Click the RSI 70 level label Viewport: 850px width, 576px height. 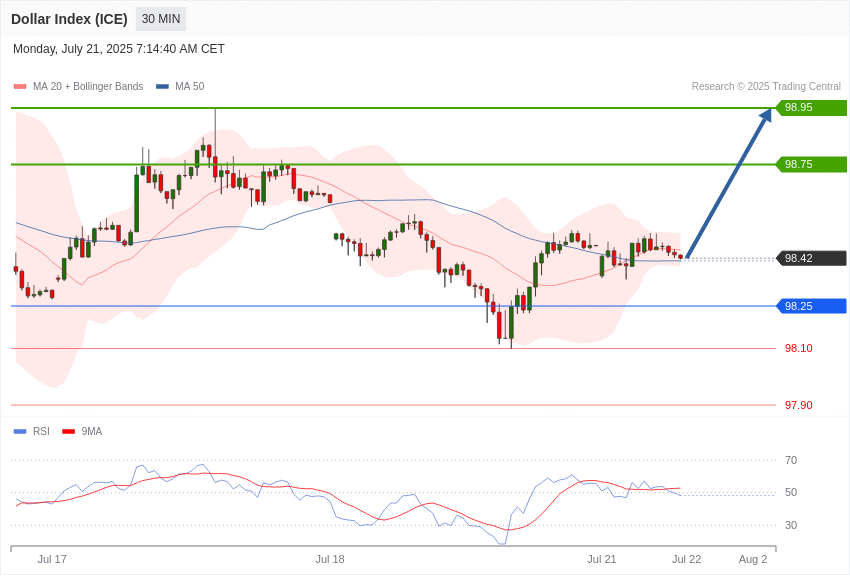791,461
